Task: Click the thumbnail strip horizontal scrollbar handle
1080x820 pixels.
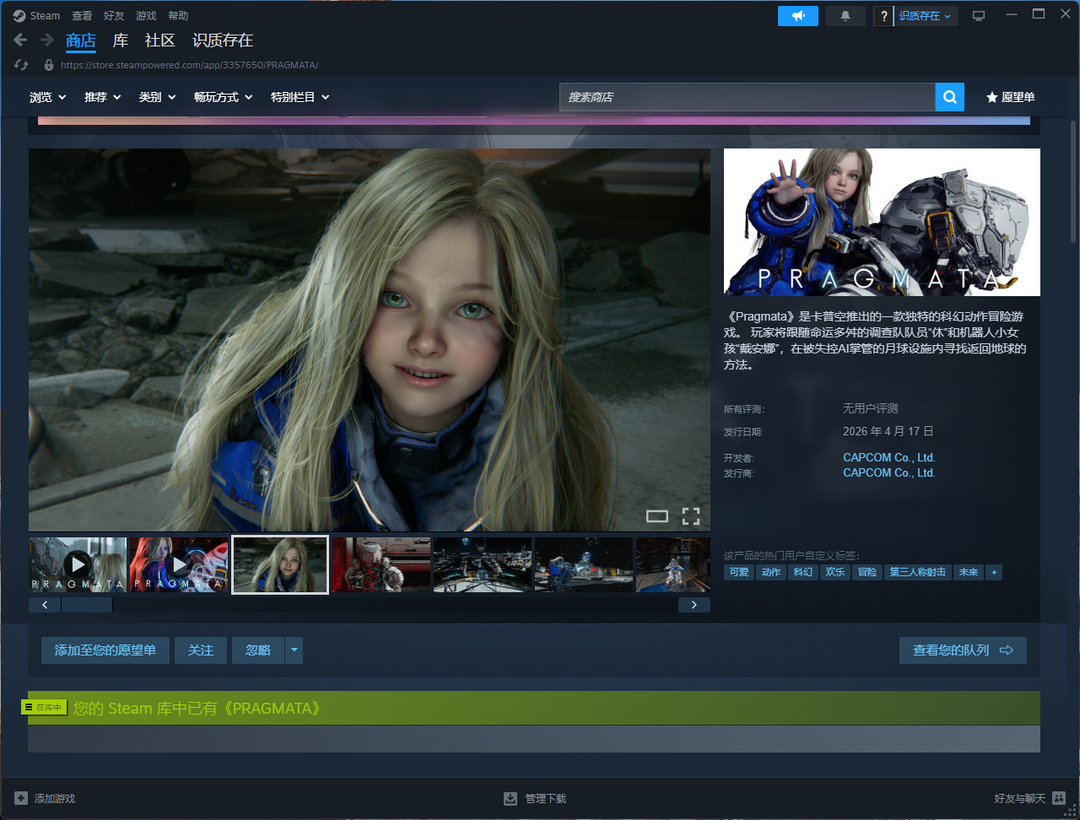Action: point(87,605)
